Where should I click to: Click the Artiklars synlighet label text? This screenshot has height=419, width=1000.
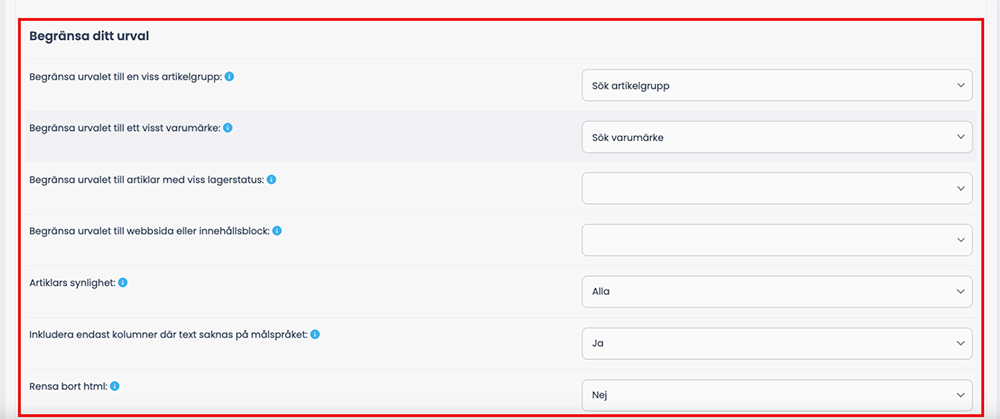[x=73, y=283]
